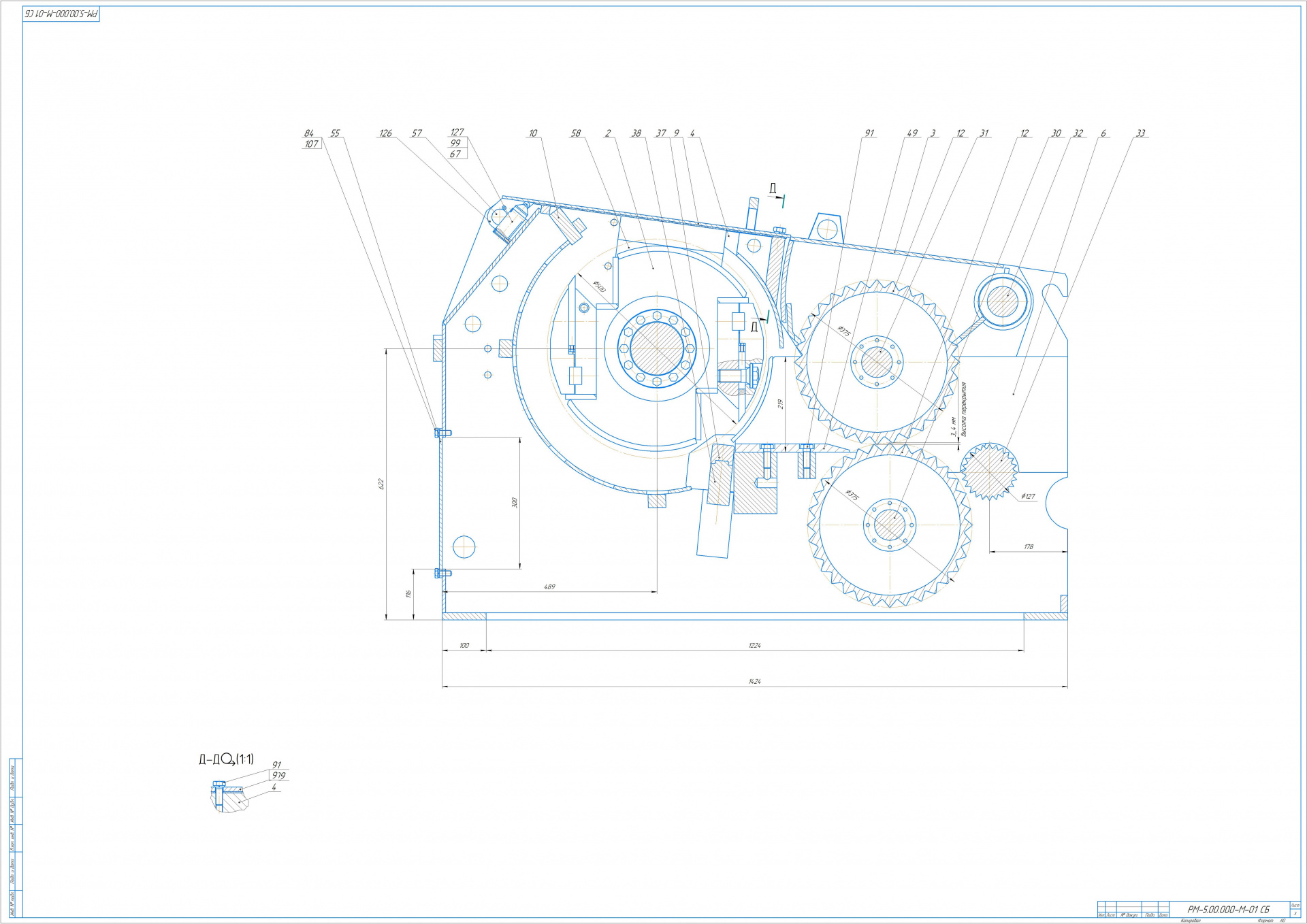Select the 489 horizontal dimension text
Screen dimensions: 1307x924
click(549, 587)
